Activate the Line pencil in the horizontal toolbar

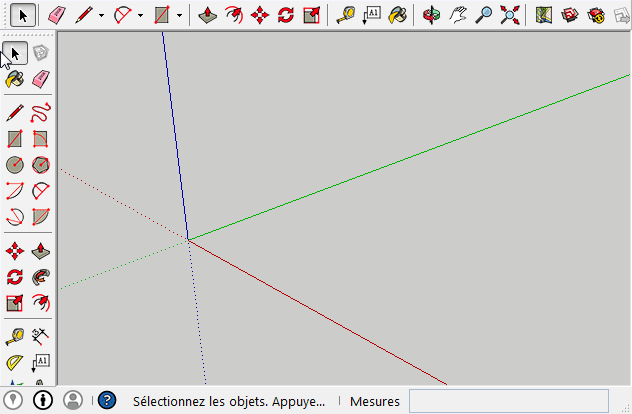click(x=84, y=15)
